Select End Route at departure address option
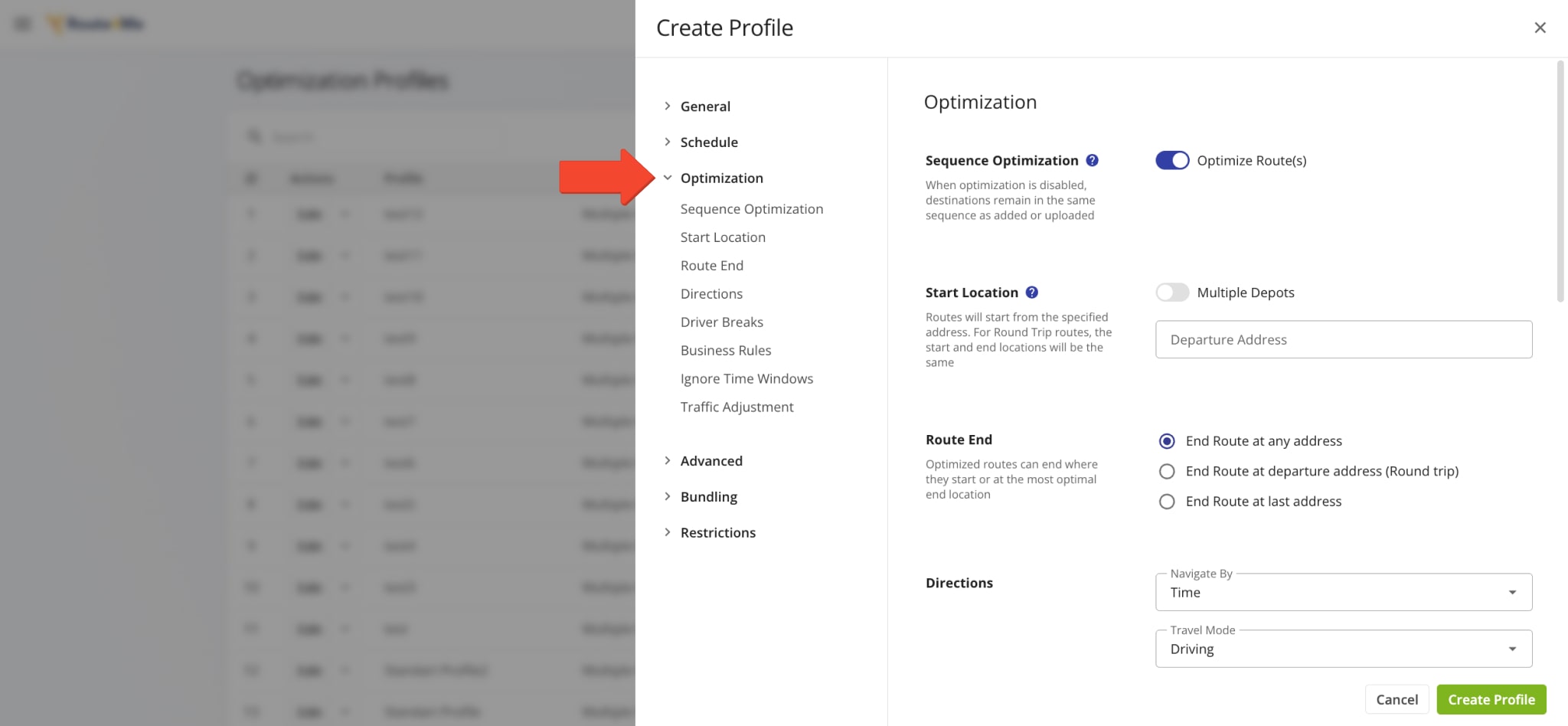This screenshot has height=726, width=1568. coord(1166,471)
